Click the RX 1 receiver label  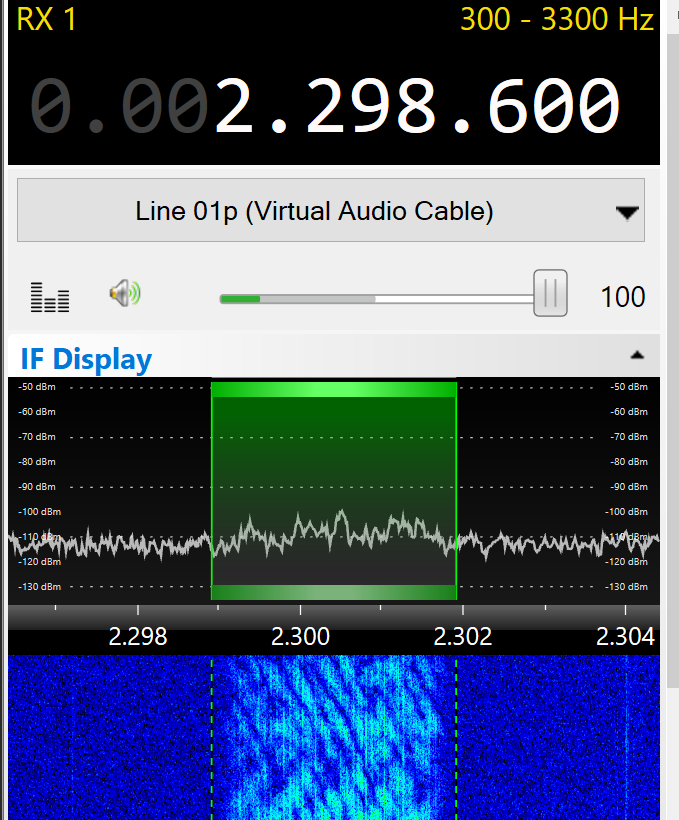[x=46, y=20]
